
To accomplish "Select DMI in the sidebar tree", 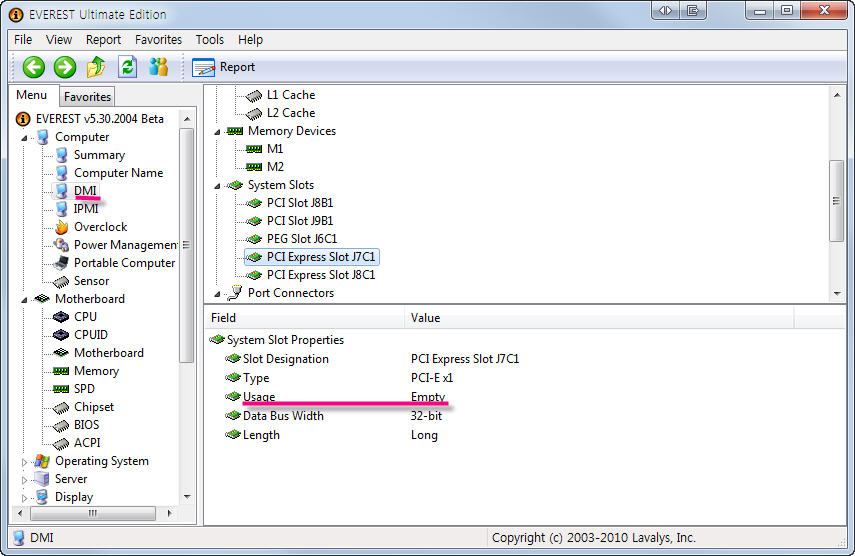I will [85, 191].
